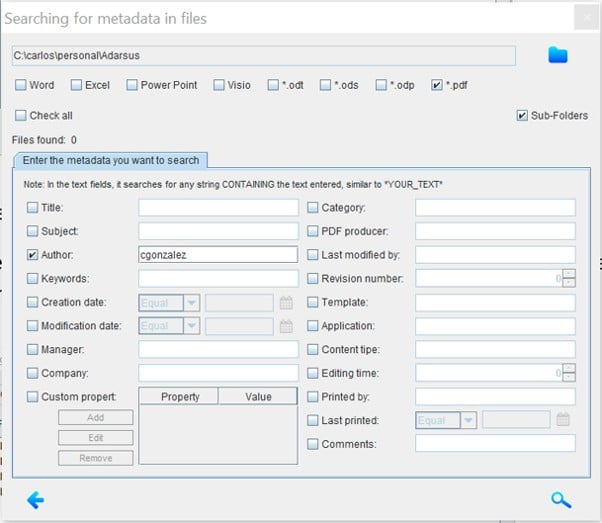602x523 pixels.
Task: Expand the Modification date comparison dropdown
Action: coord(191,326)
